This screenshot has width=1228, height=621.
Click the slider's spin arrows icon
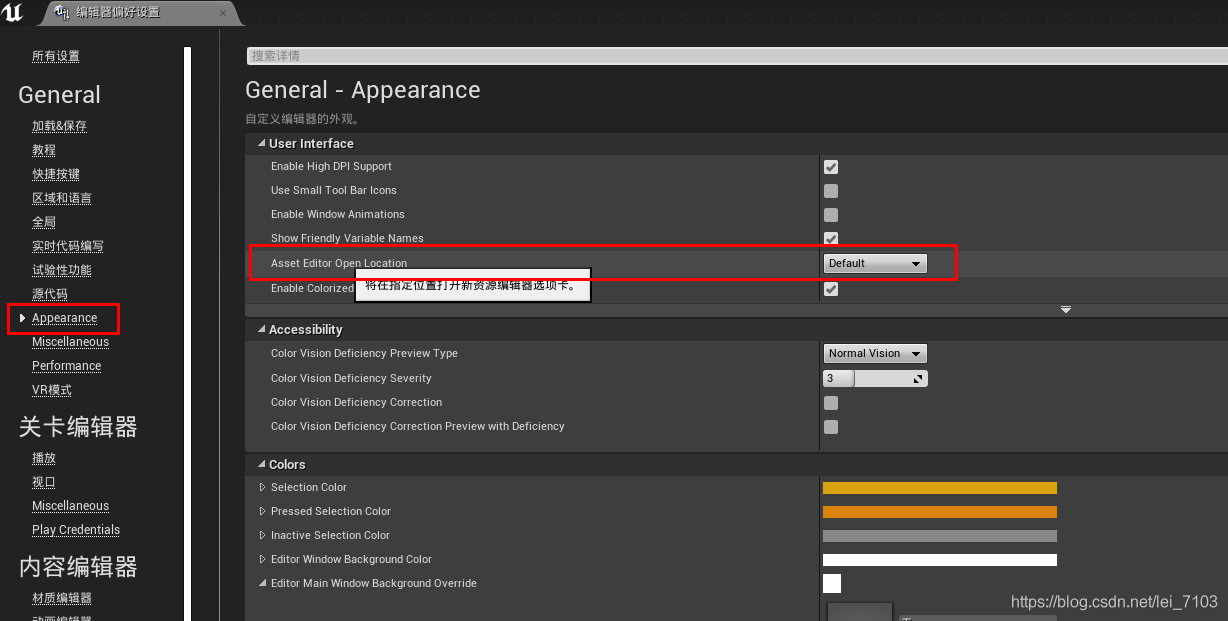[x=918, y=379]
